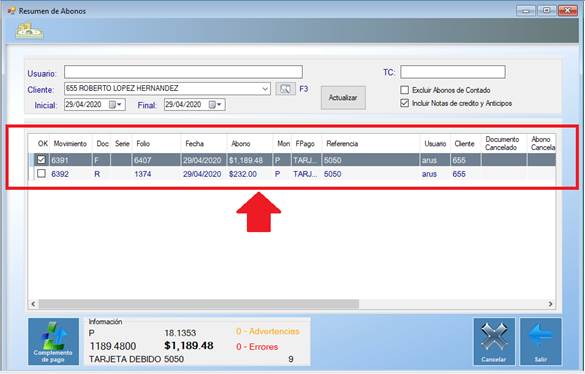Check OK box for movement 6392
Viewport: 585px width, 374px height.
pyautogui.click(x=41, y=174)
